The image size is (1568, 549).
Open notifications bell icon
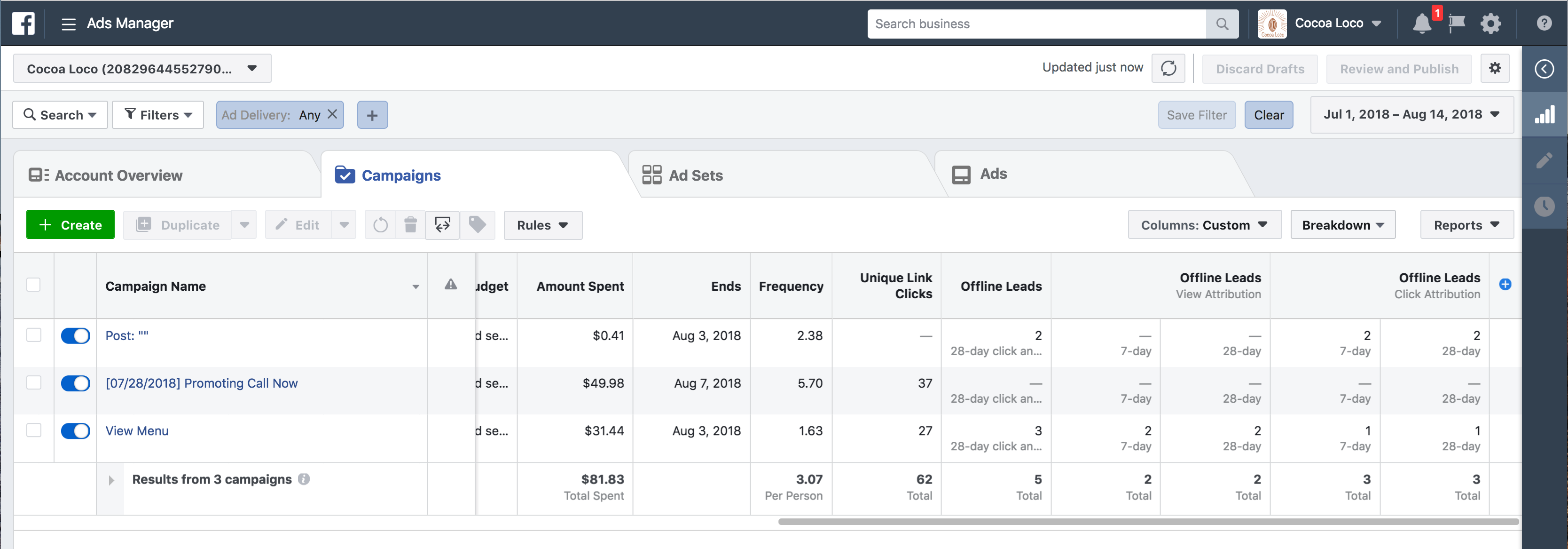point(1421,24)
